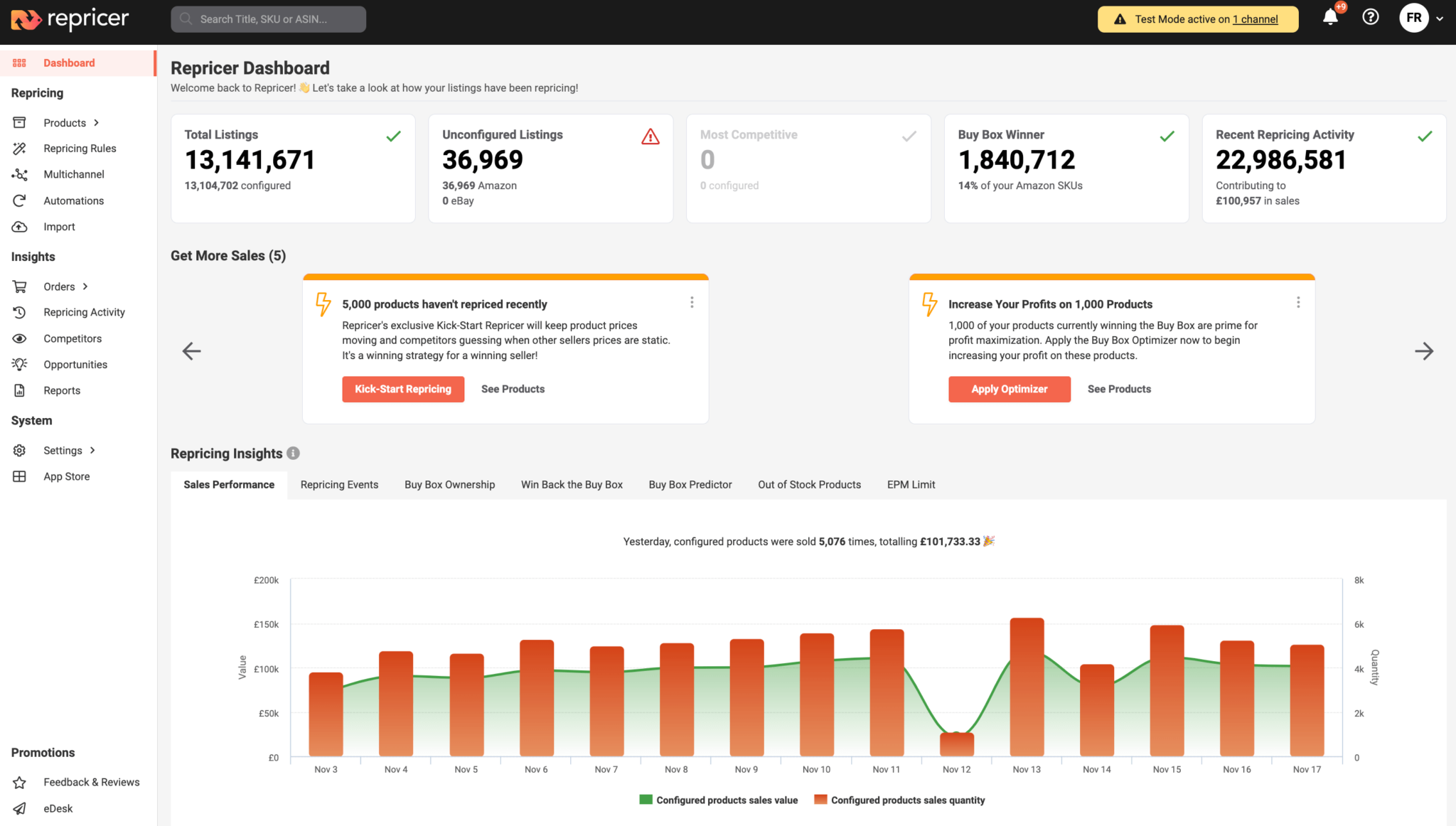Open the notifications bell

point(1330,18)
